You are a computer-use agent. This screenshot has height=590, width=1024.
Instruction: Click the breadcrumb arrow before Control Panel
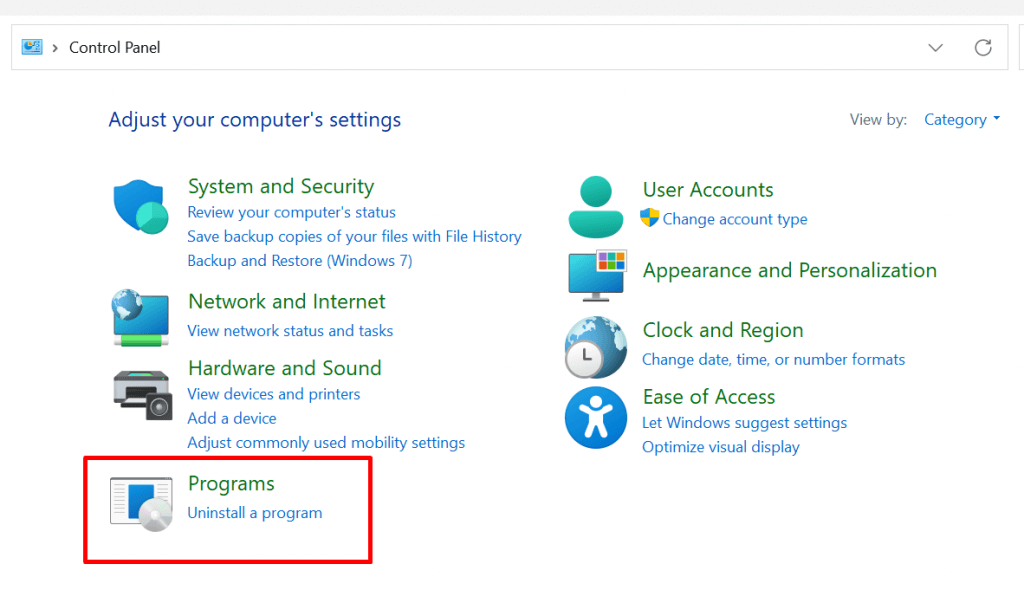click(x=55, y=47)
